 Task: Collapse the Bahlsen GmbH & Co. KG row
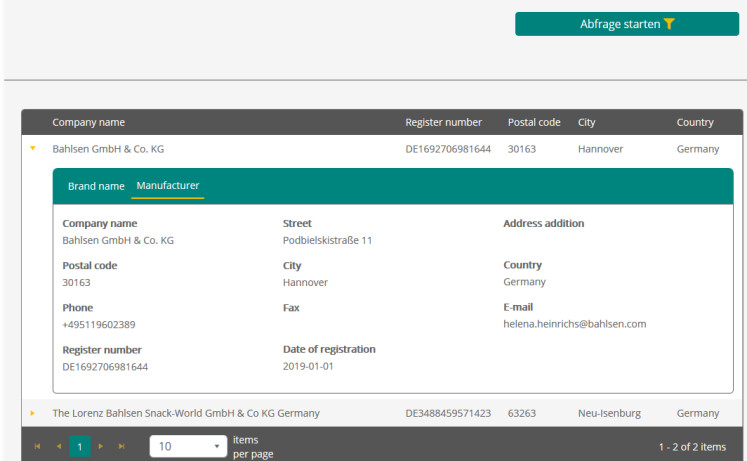coord(32,149)
